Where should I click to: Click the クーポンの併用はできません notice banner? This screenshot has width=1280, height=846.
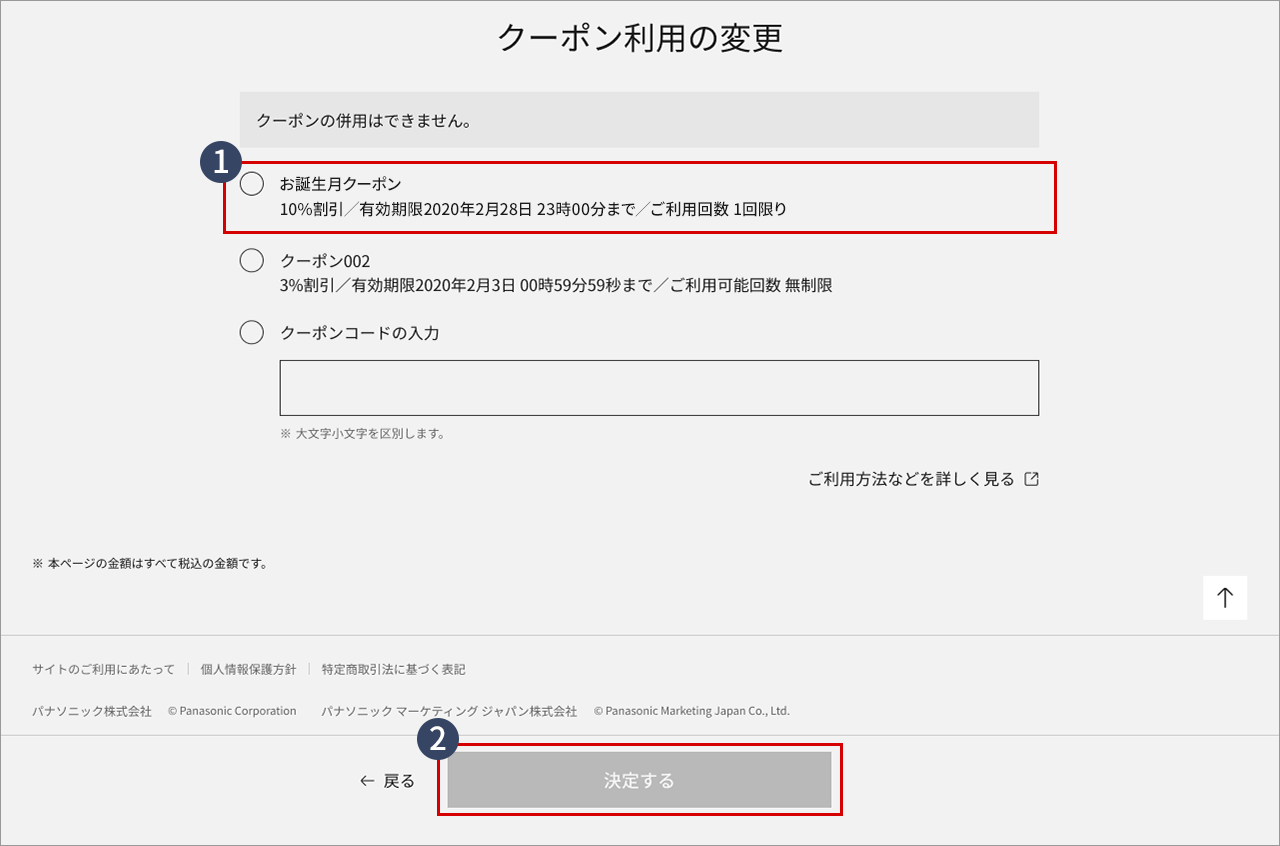pos(638,119)
